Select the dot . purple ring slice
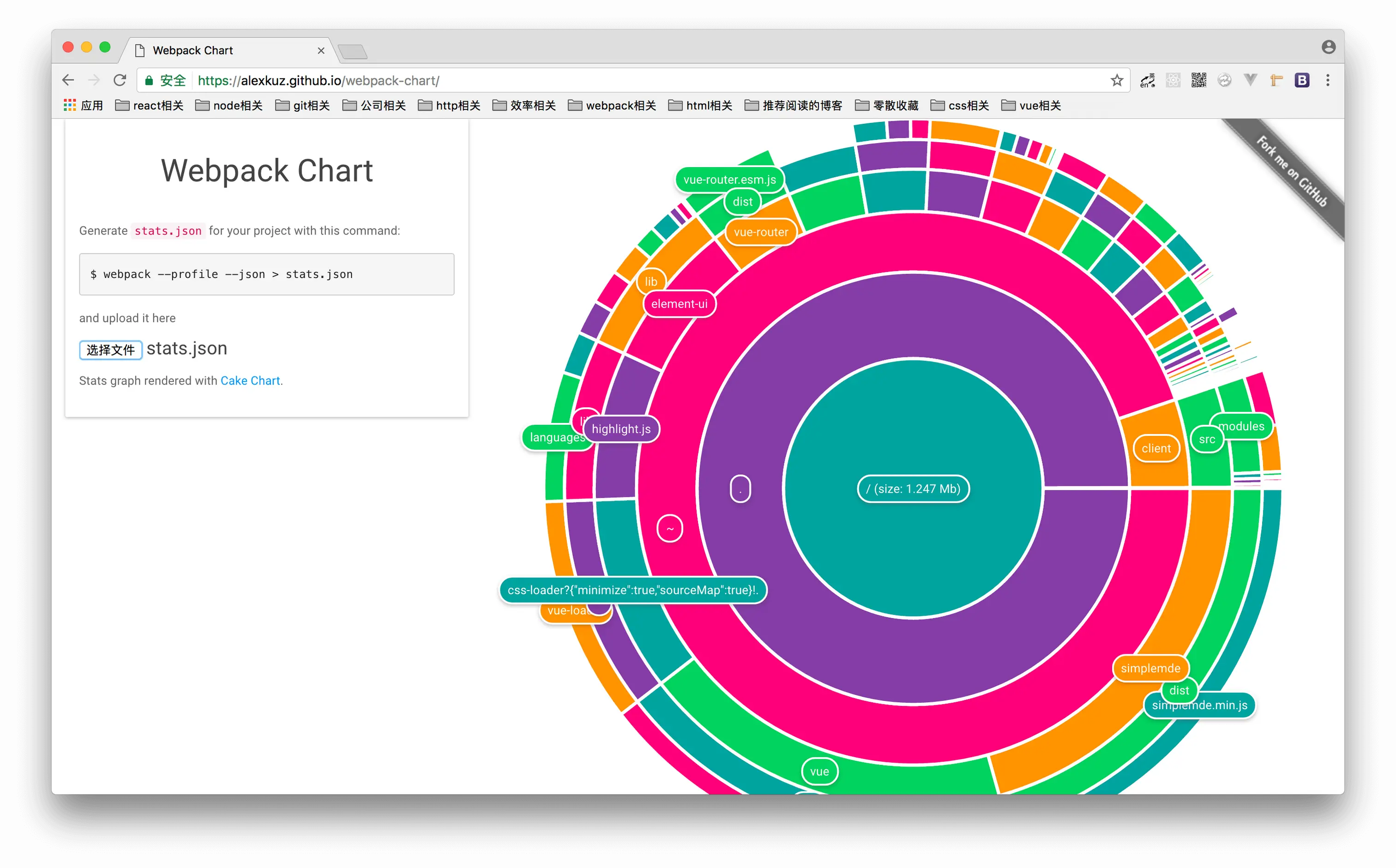Screen dimensions: 1396x868 [740, 489]
